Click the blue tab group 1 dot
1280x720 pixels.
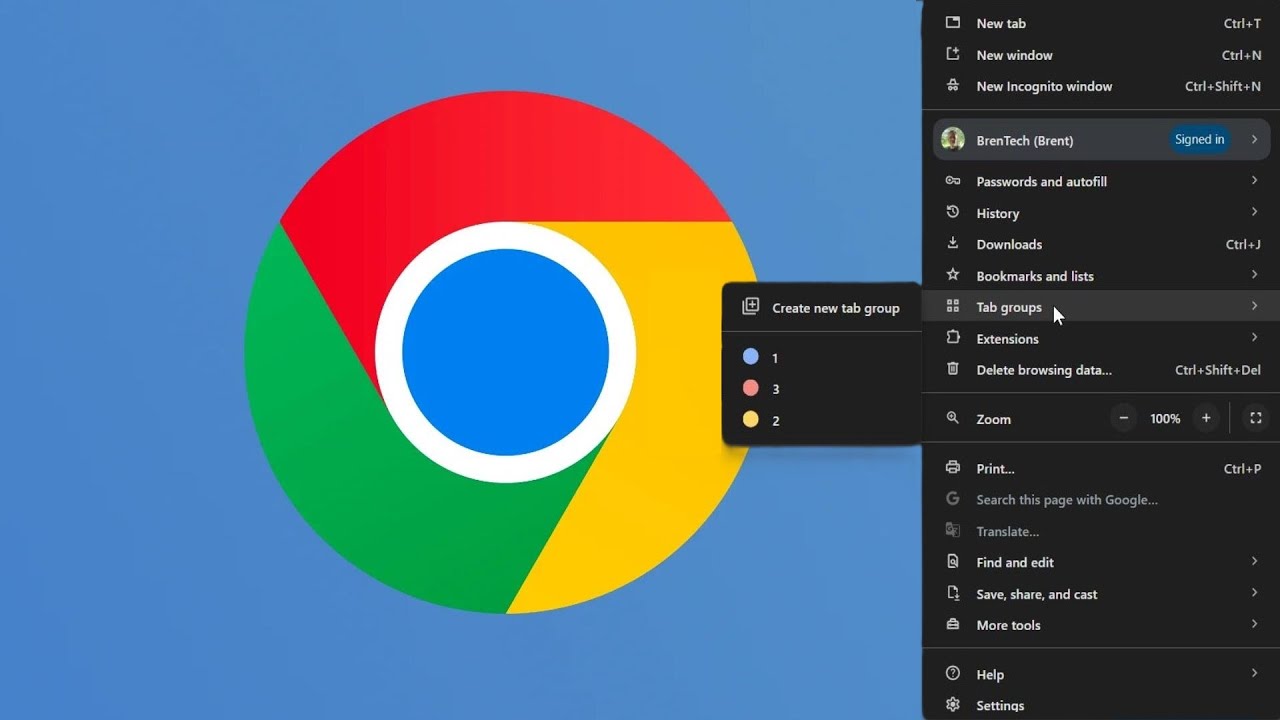(750, 357)
